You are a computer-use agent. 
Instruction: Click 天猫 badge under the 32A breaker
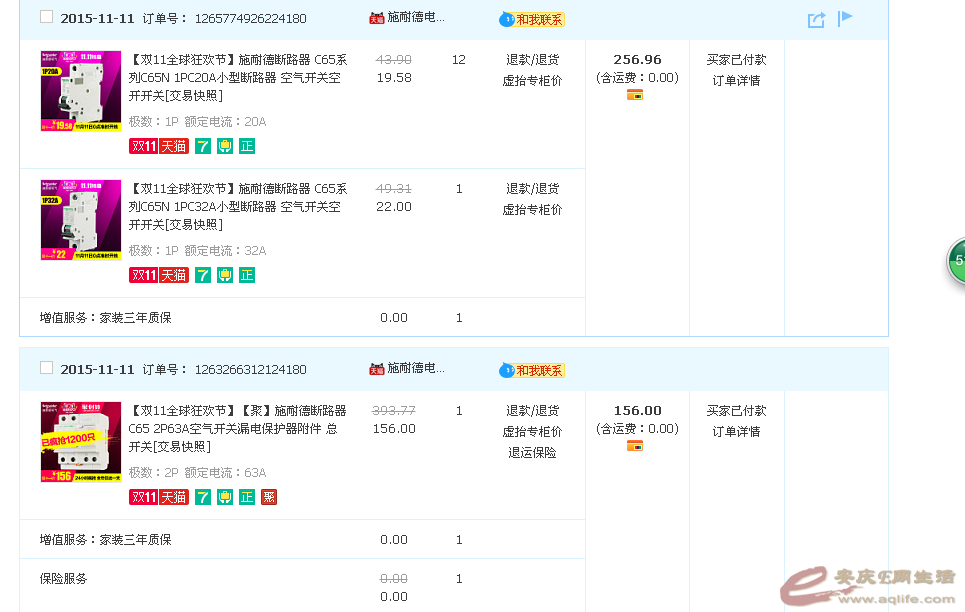tap(174, 275)
